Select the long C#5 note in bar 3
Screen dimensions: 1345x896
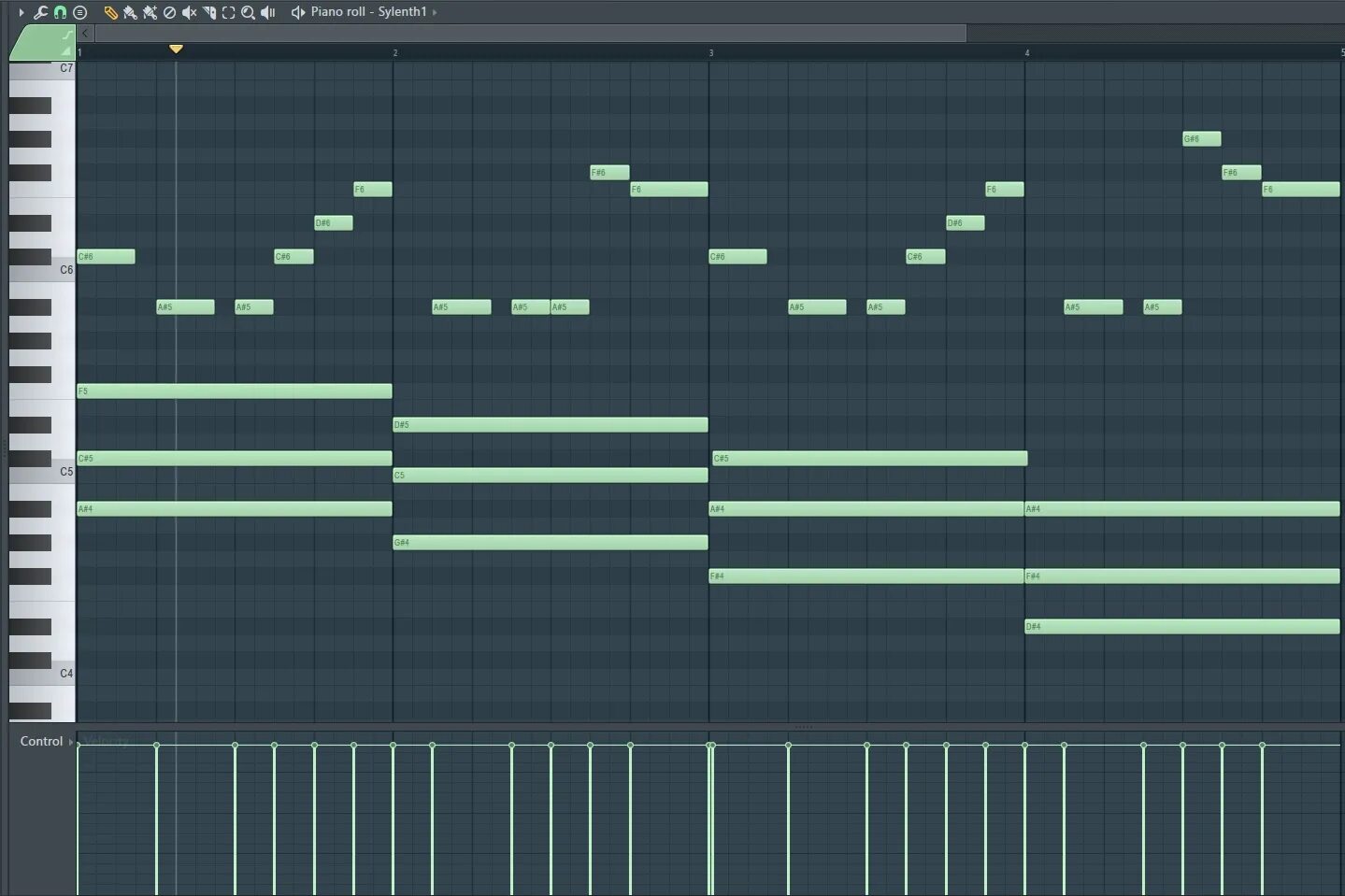tap(869, 459)
